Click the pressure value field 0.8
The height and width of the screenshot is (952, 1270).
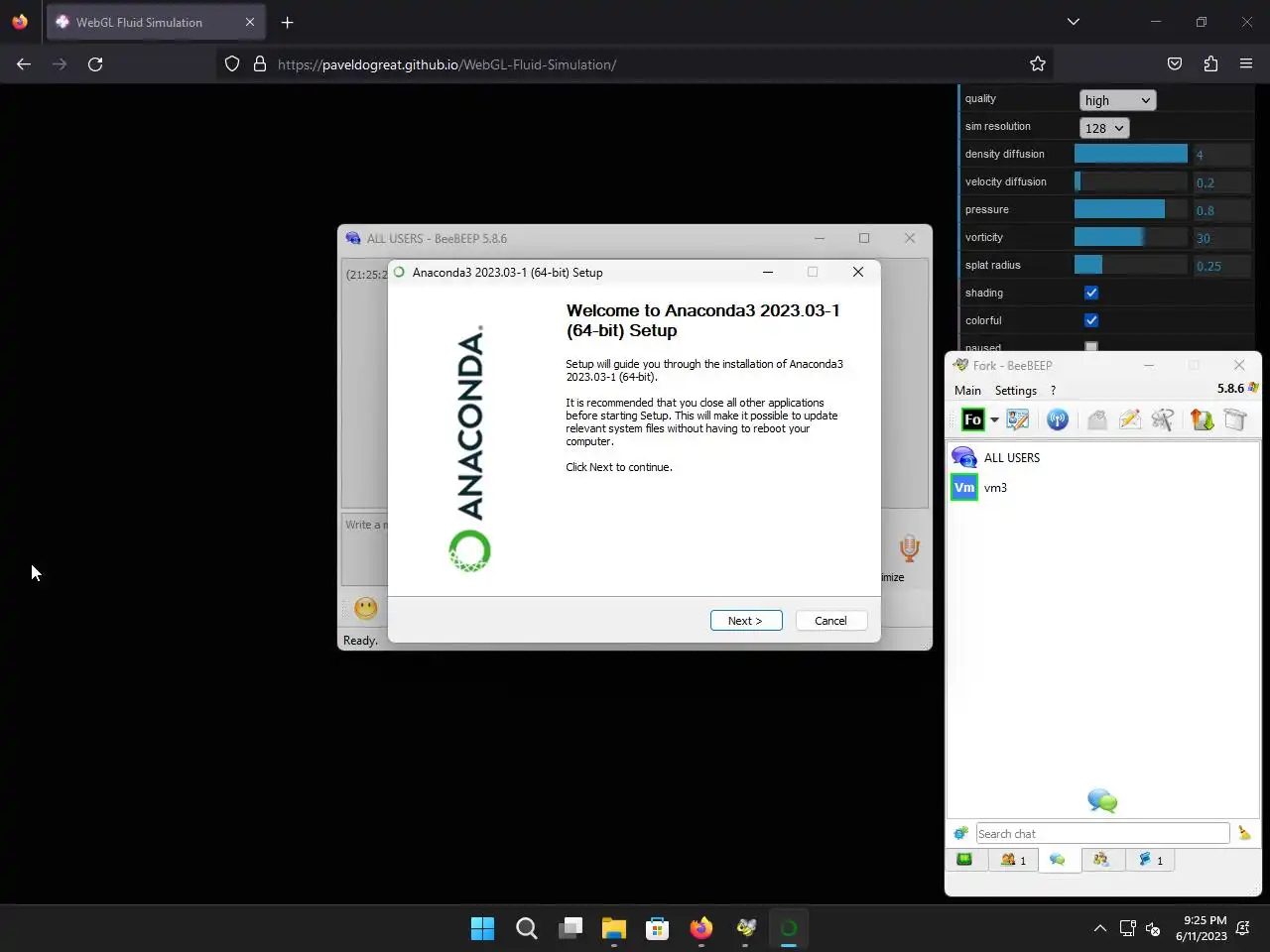click(x=1221, y=210)
